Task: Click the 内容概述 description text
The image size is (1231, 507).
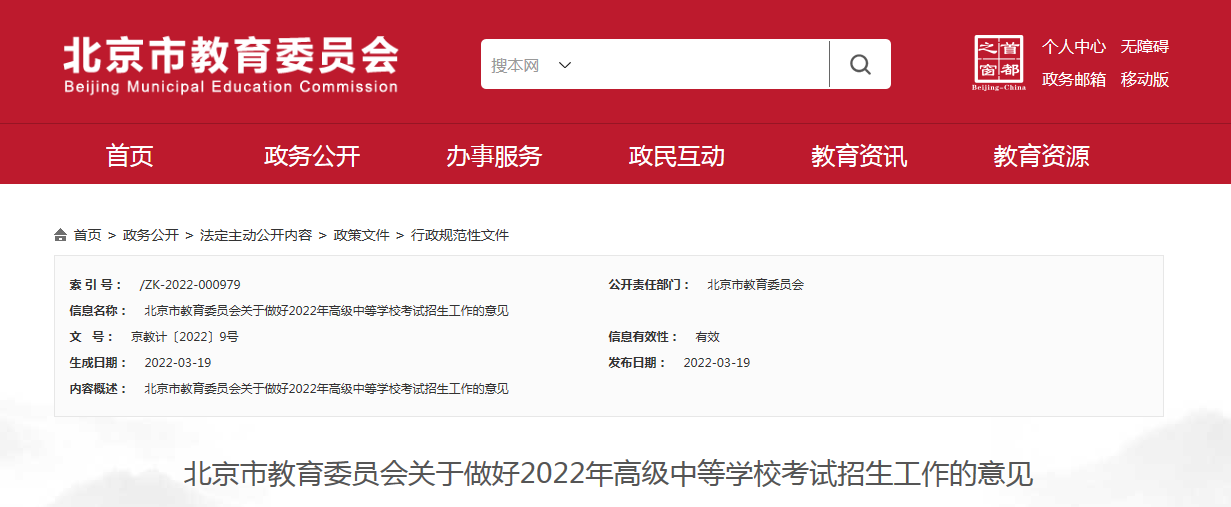Action: 326,389
